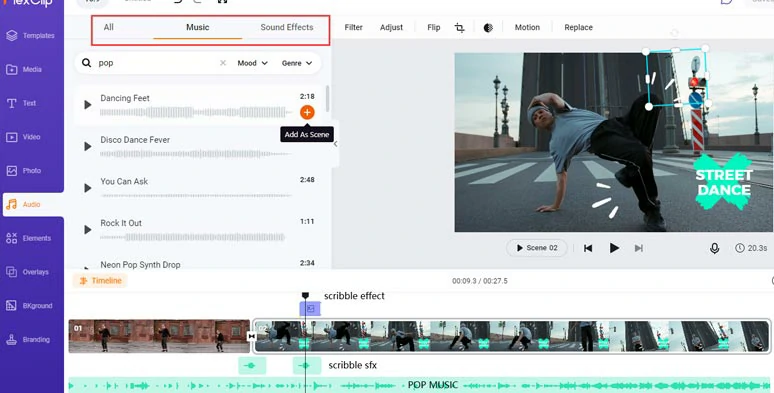Collapse the audio panel with side arrow
The image size is (774, 393).
tap(336, 144)
